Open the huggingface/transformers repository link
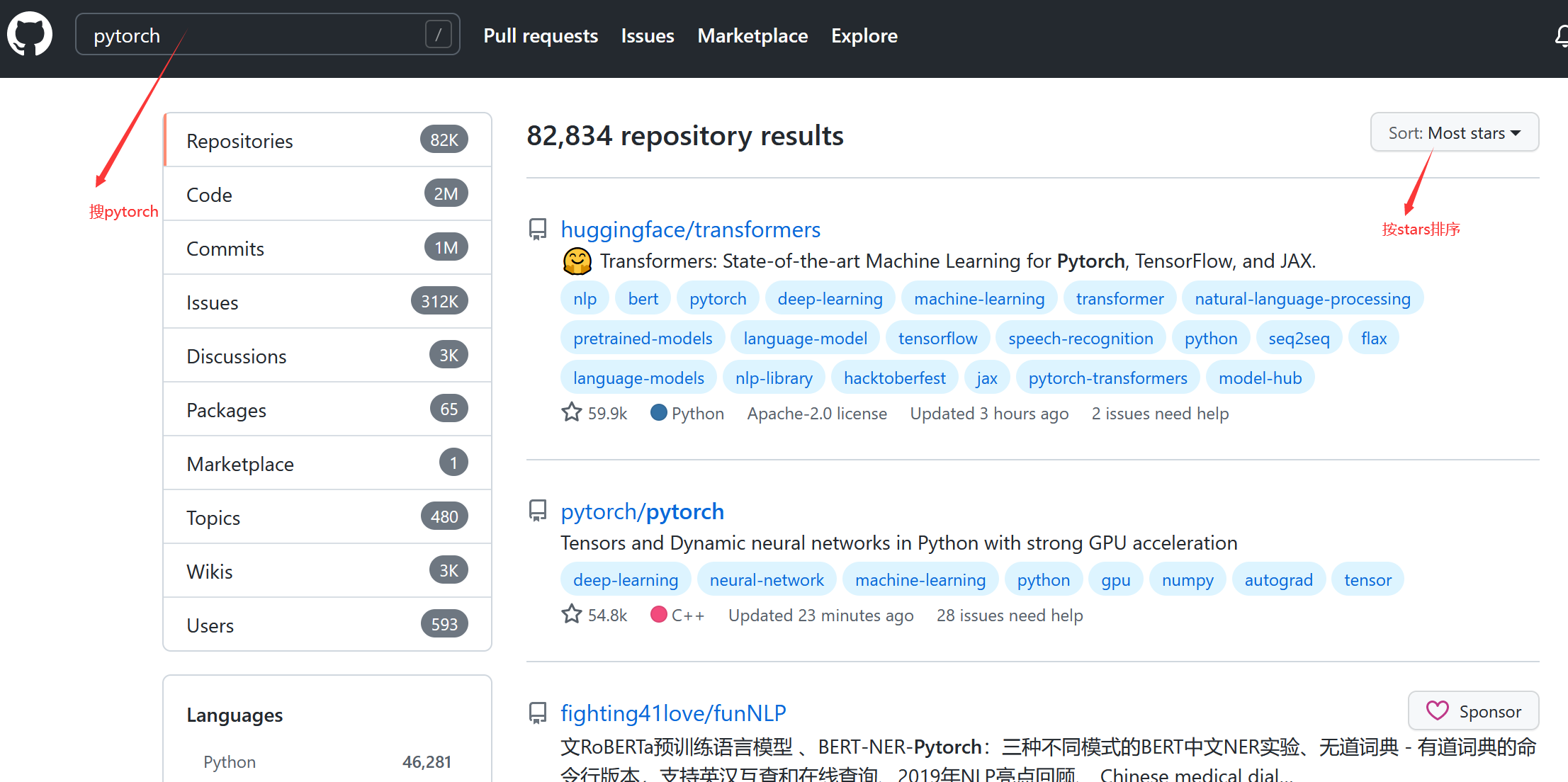Screen dimensions: 1568x782 click(x=690, y=229)
